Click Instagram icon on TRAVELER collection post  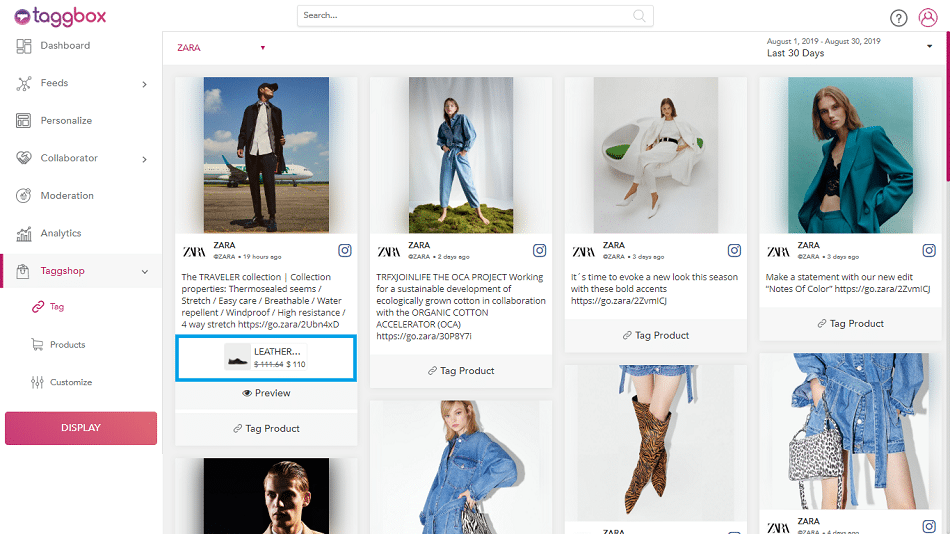tap(344, 251)
